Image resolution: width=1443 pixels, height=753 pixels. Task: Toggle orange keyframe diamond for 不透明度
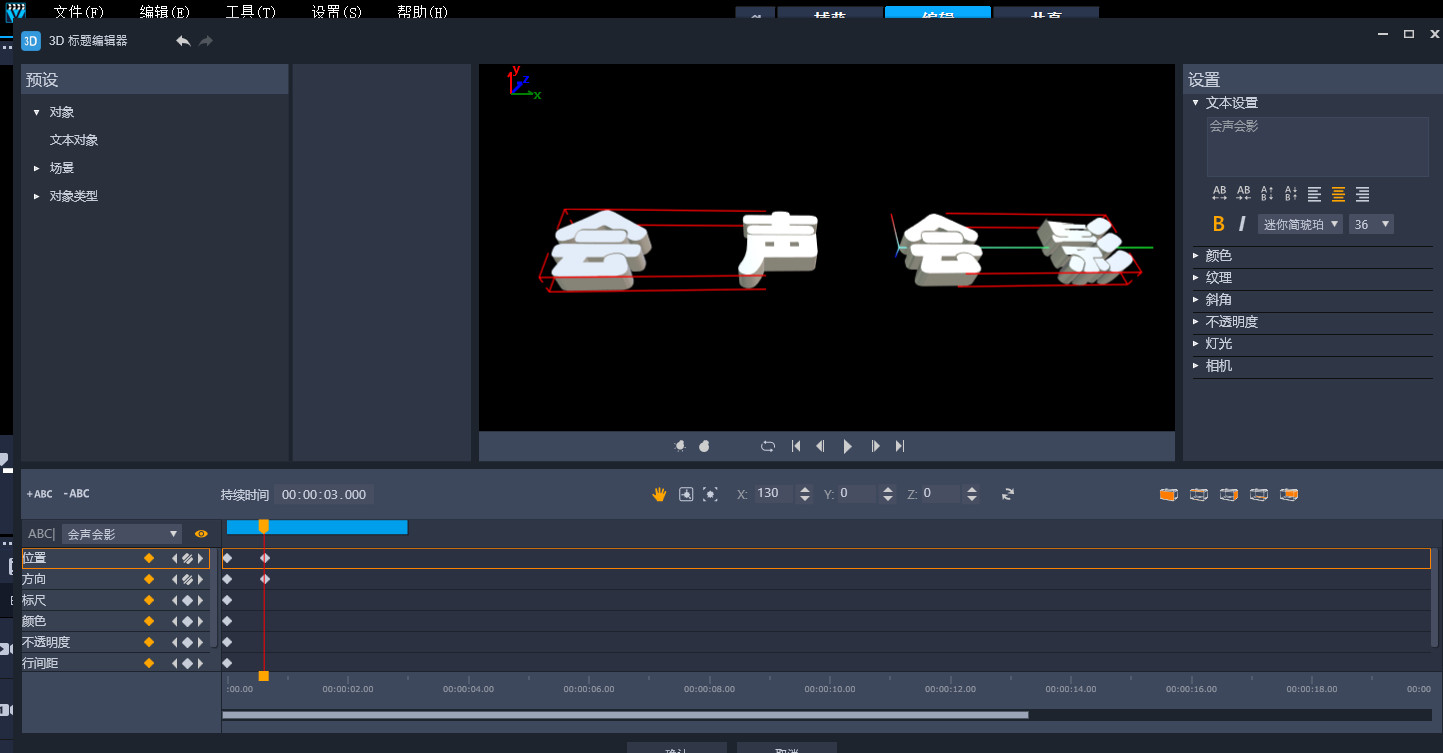[149, 642]
